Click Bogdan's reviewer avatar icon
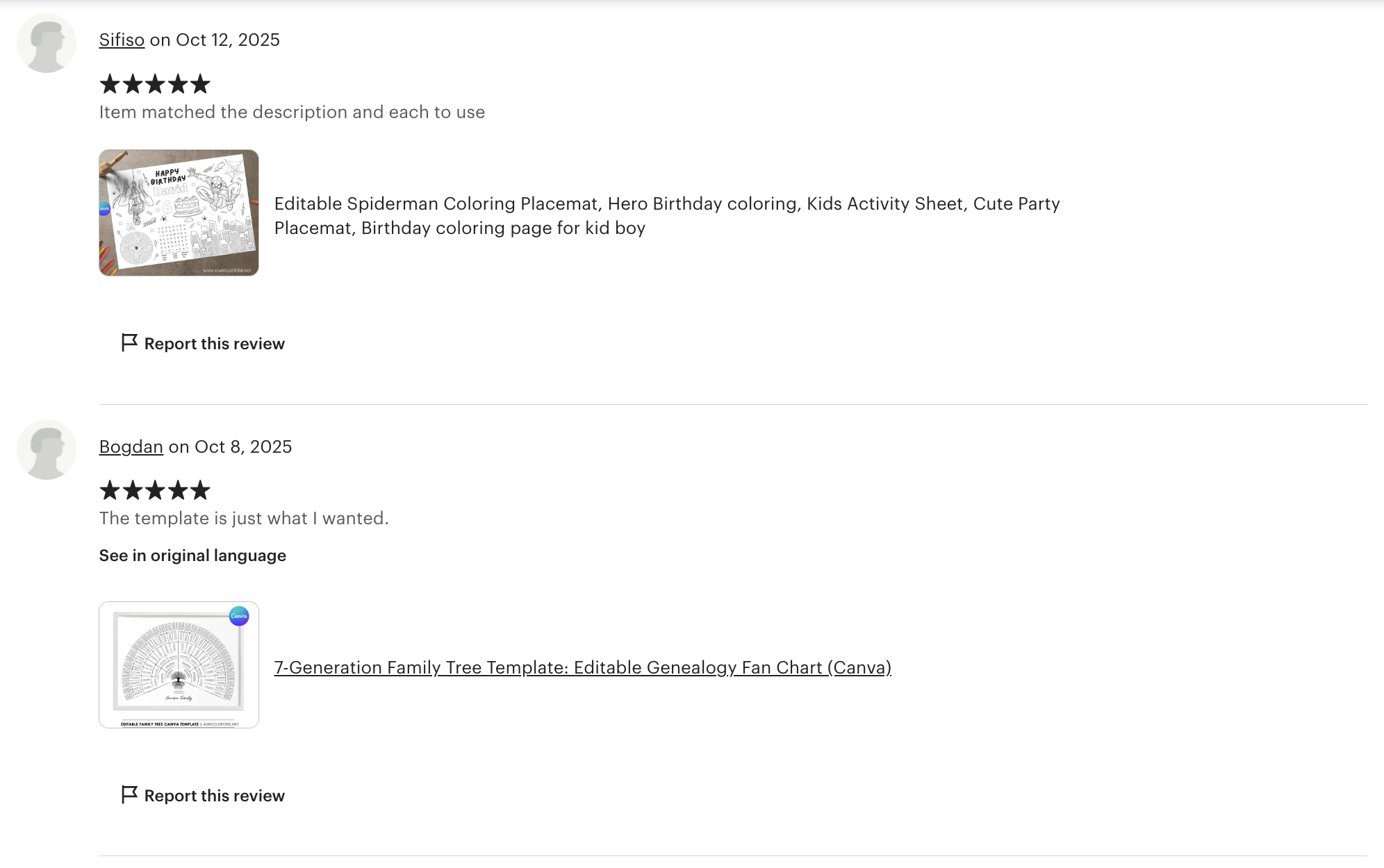Viewport: 1384px width, 868px height. (47, 449)
